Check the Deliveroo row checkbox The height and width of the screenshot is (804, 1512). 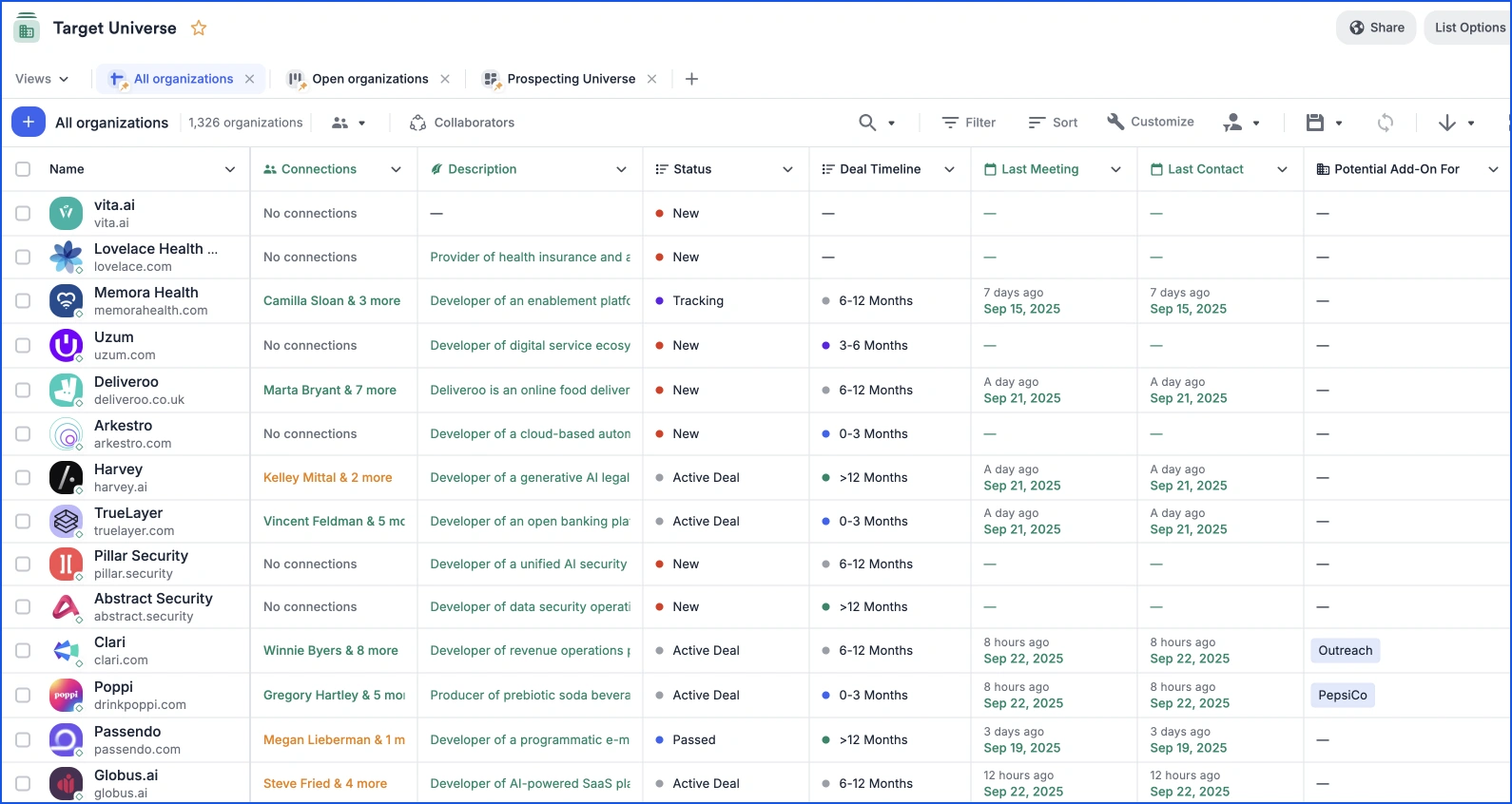(x=23, y=391)
